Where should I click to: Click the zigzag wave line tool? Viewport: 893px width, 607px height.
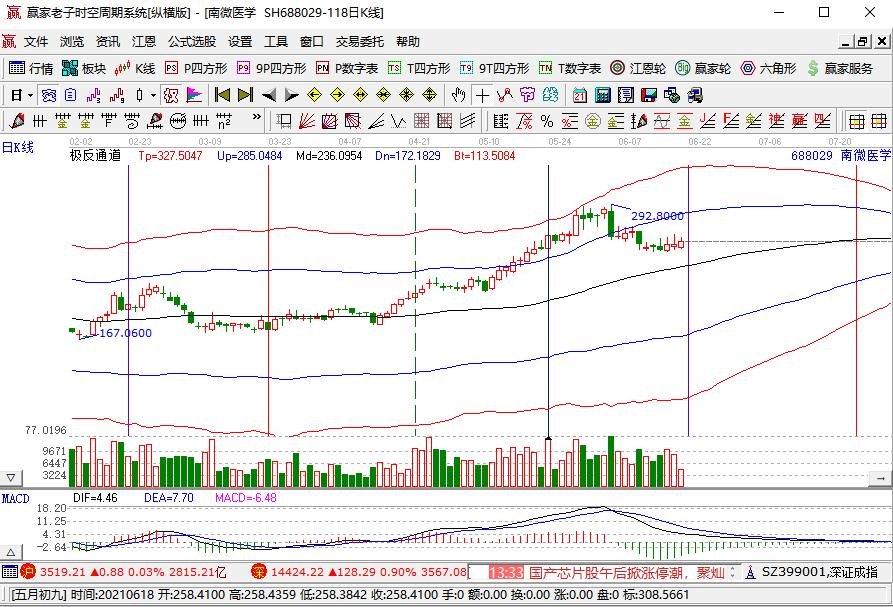coord(399,121)
